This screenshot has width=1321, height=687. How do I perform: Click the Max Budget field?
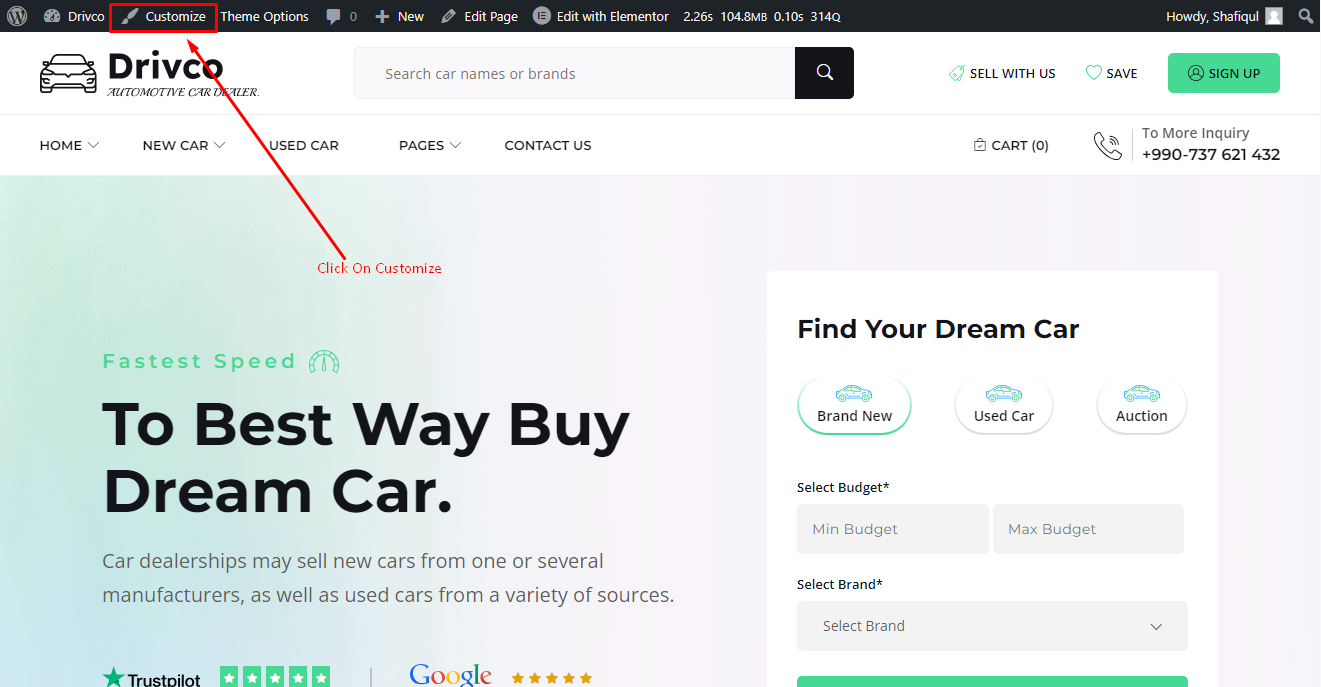[1088, 529]
